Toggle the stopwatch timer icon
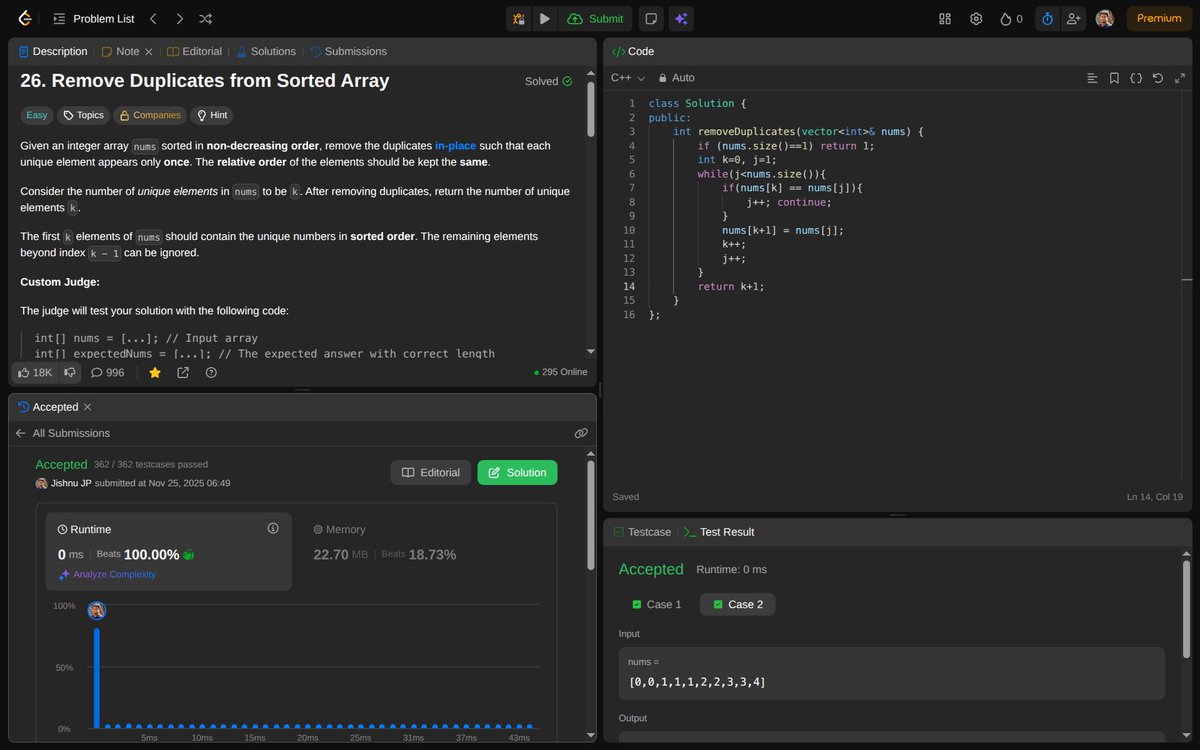This screenshot has width=1200, height=750. tap(1047, 18)
